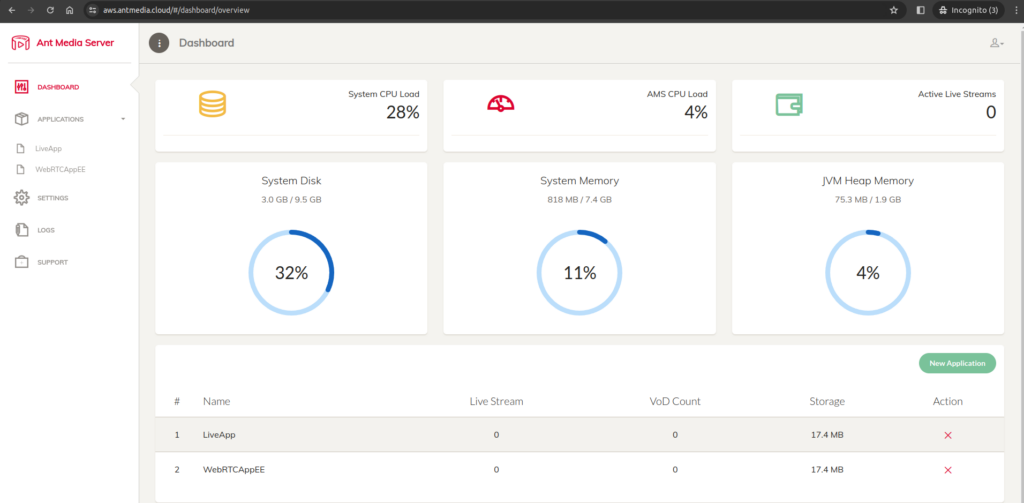Expand the Applications menu arrow
This screenshot has height=503, width=1024.
[123, 119]
